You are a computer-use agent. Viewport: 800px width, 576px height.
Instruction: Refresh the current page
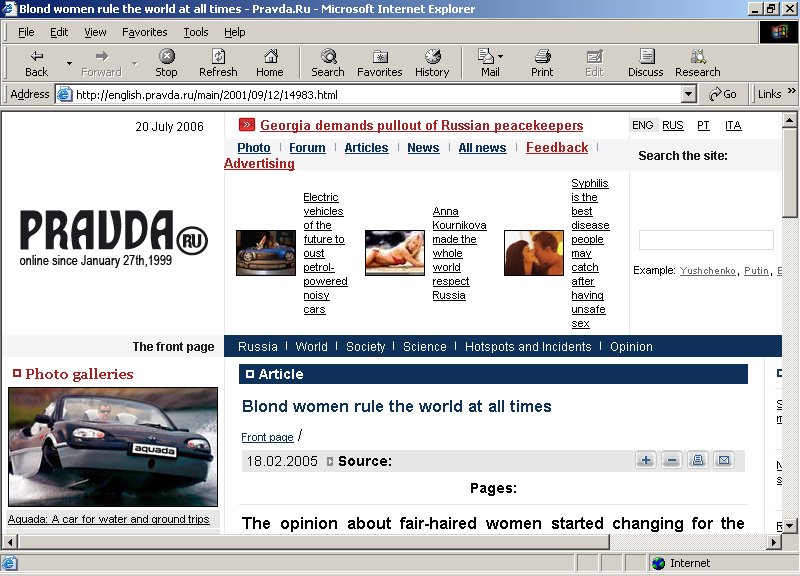coord(218,63)
